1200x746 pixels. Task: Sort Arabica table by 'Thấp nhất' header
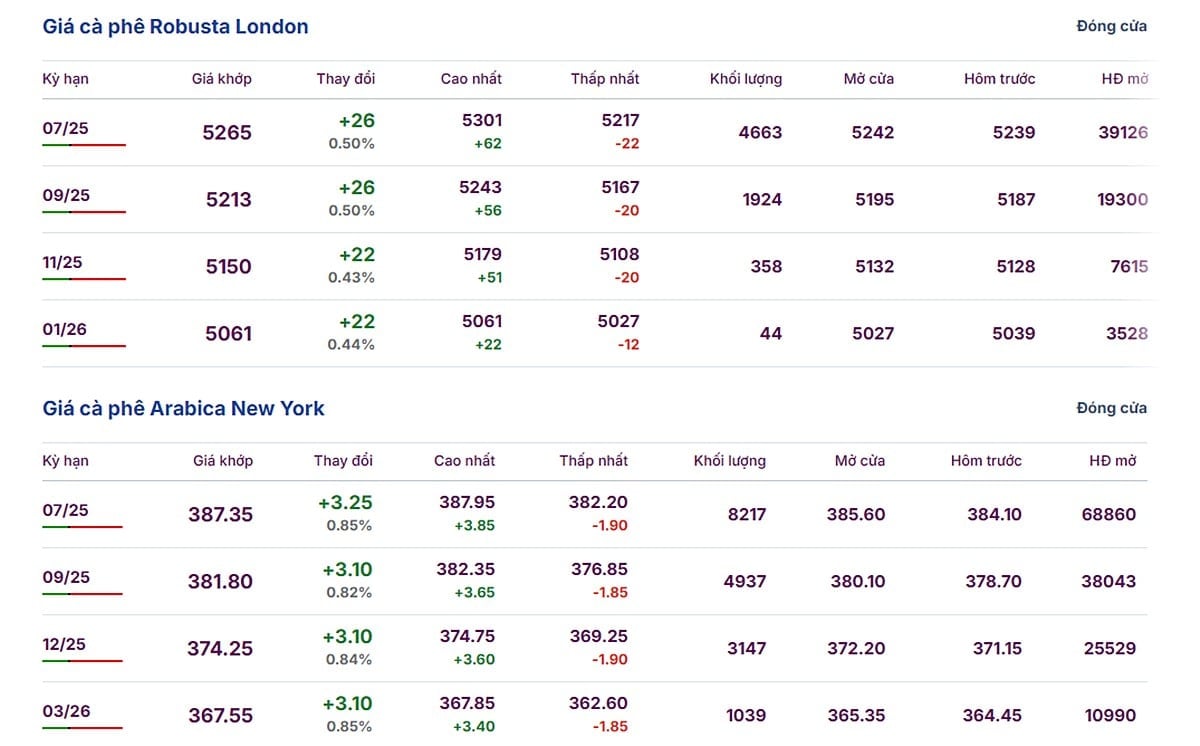(594, 461)
